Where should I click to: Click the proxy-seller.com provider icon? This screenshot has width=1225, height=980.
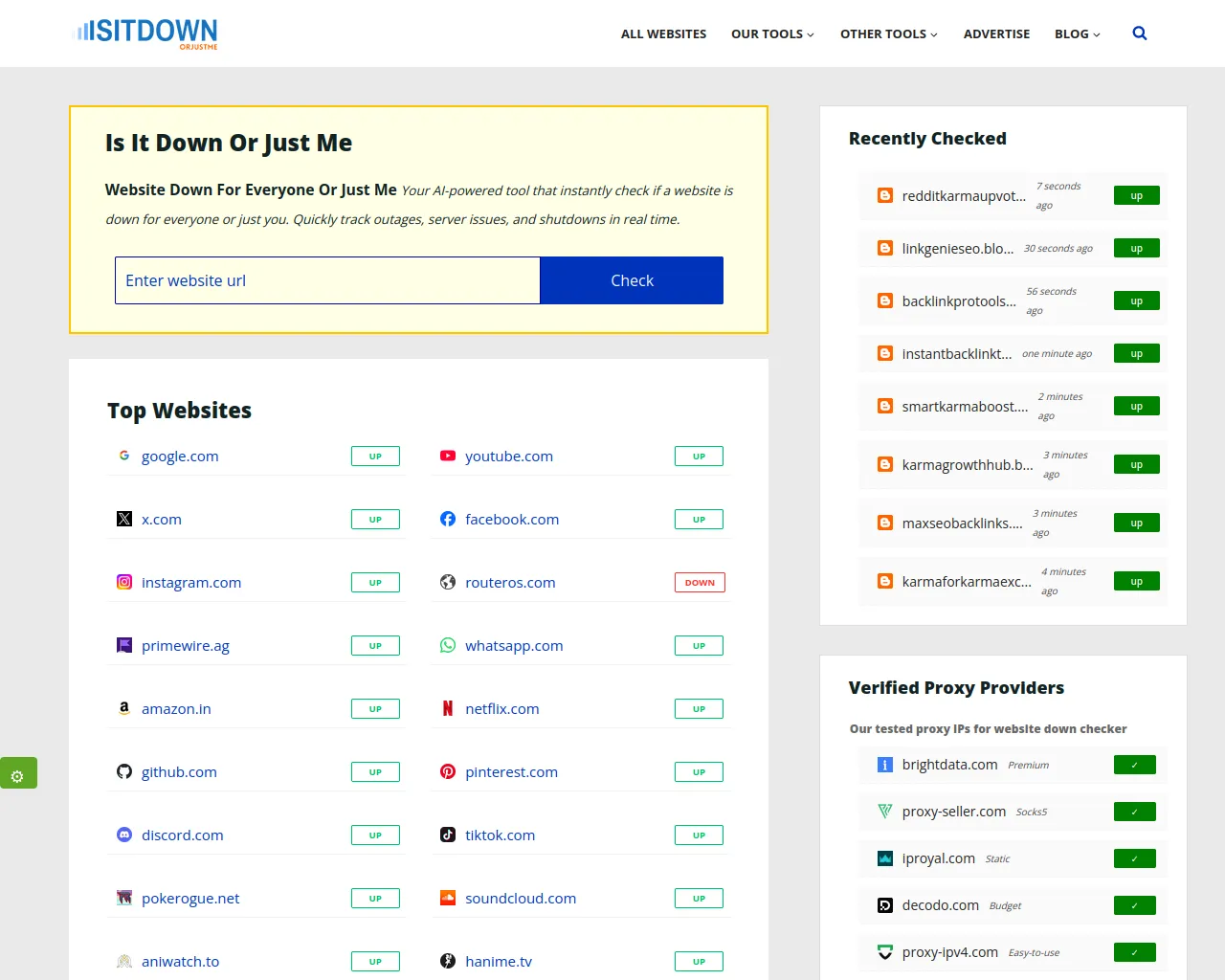(885, 812)
